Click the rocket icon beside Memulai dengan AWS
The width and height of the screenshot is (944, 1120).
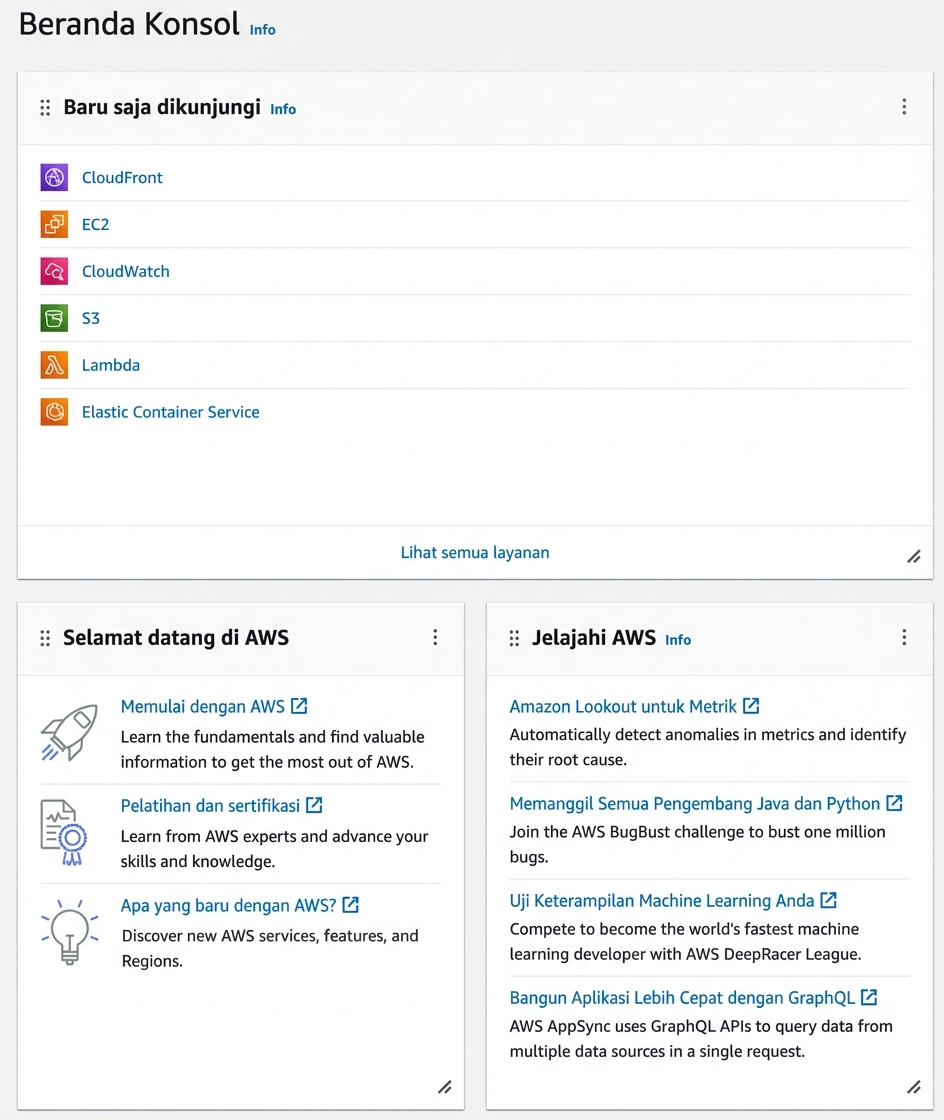pos(69,732)
